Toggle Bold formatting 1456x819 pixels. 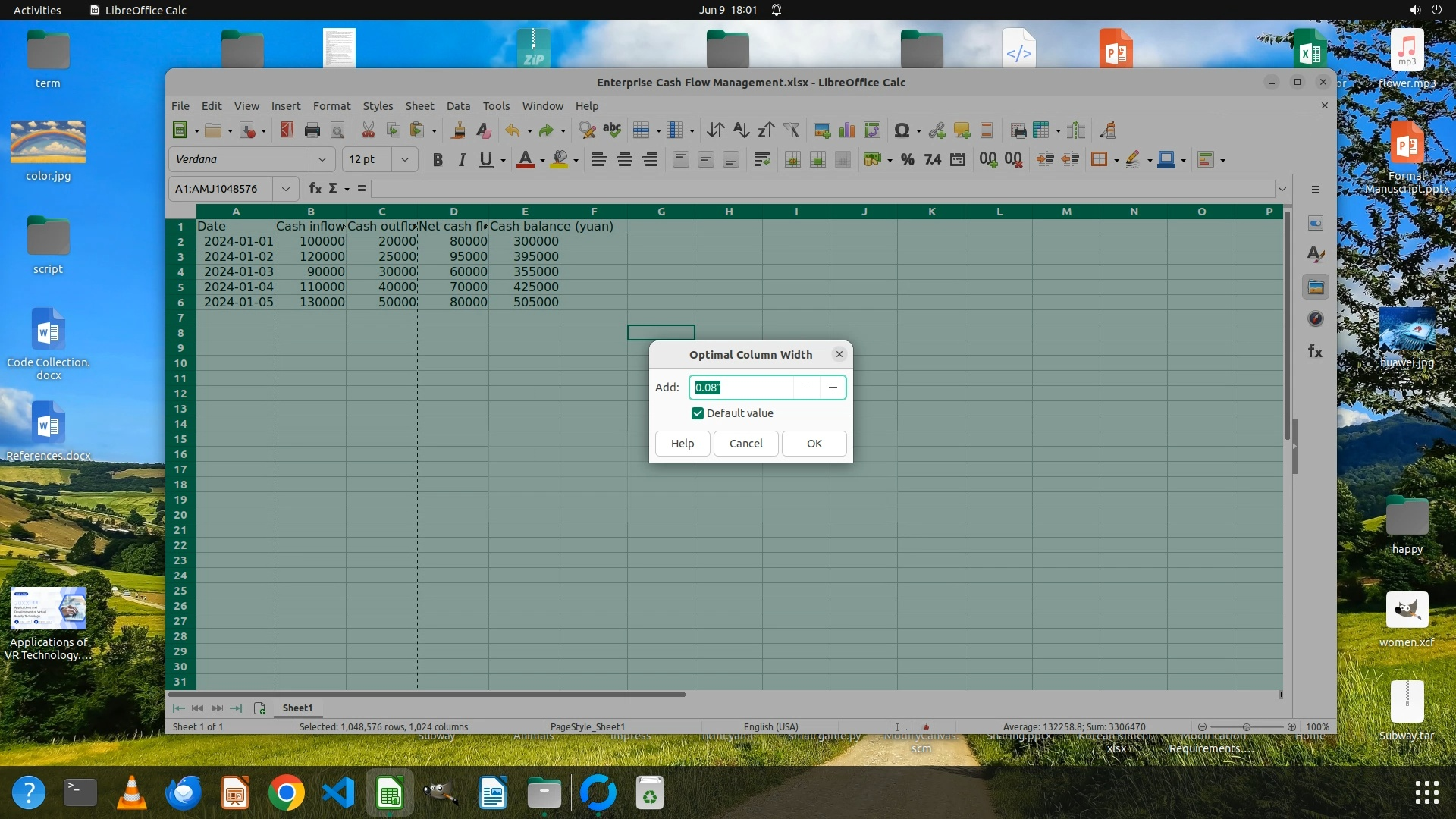coord(438,160)
